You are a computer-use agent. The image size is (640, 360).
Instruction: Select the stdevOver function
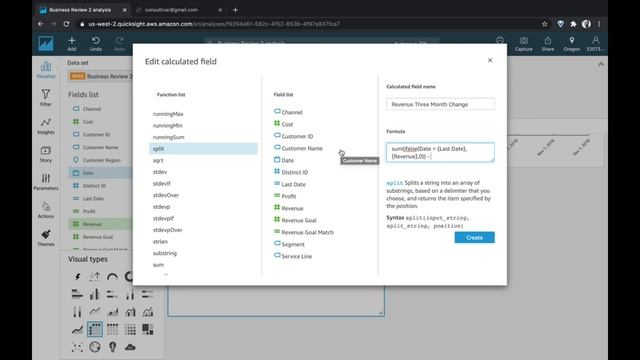(166, 195)
